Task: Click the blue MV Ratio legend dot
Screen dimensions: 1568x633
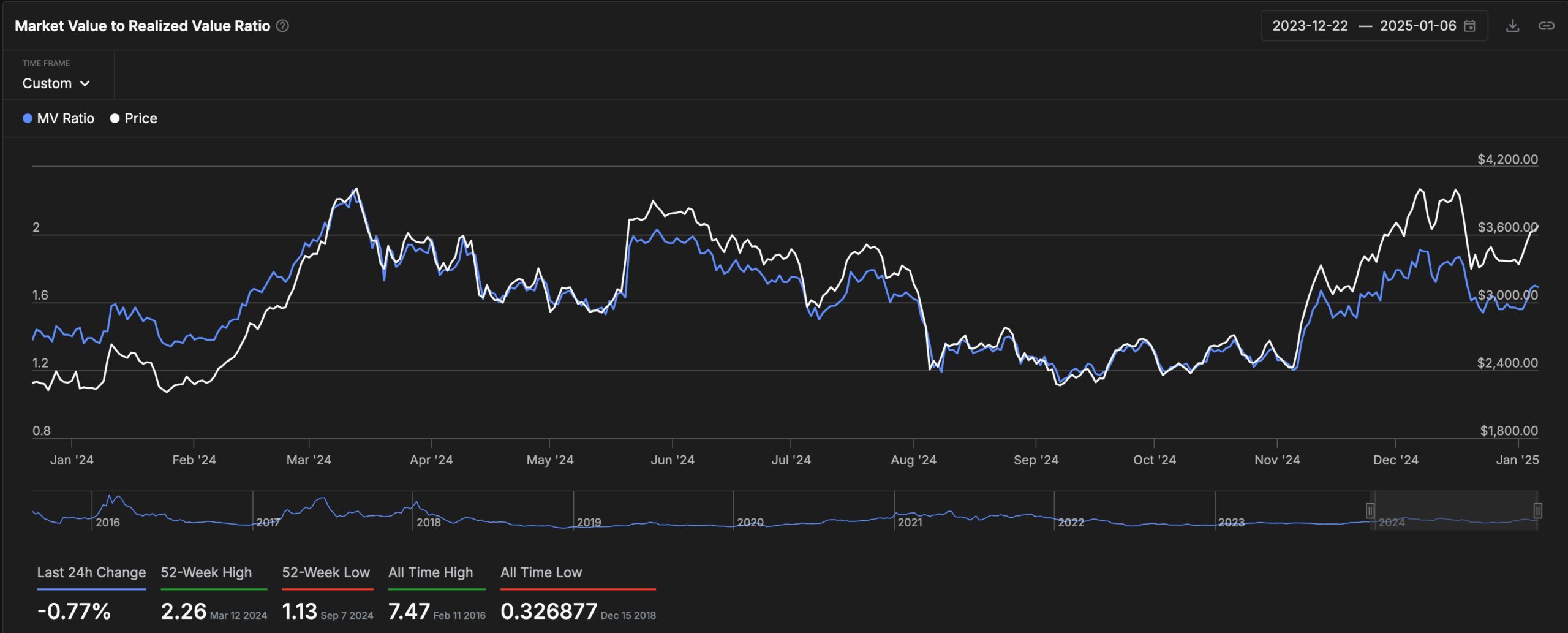Action: (27, 118)
